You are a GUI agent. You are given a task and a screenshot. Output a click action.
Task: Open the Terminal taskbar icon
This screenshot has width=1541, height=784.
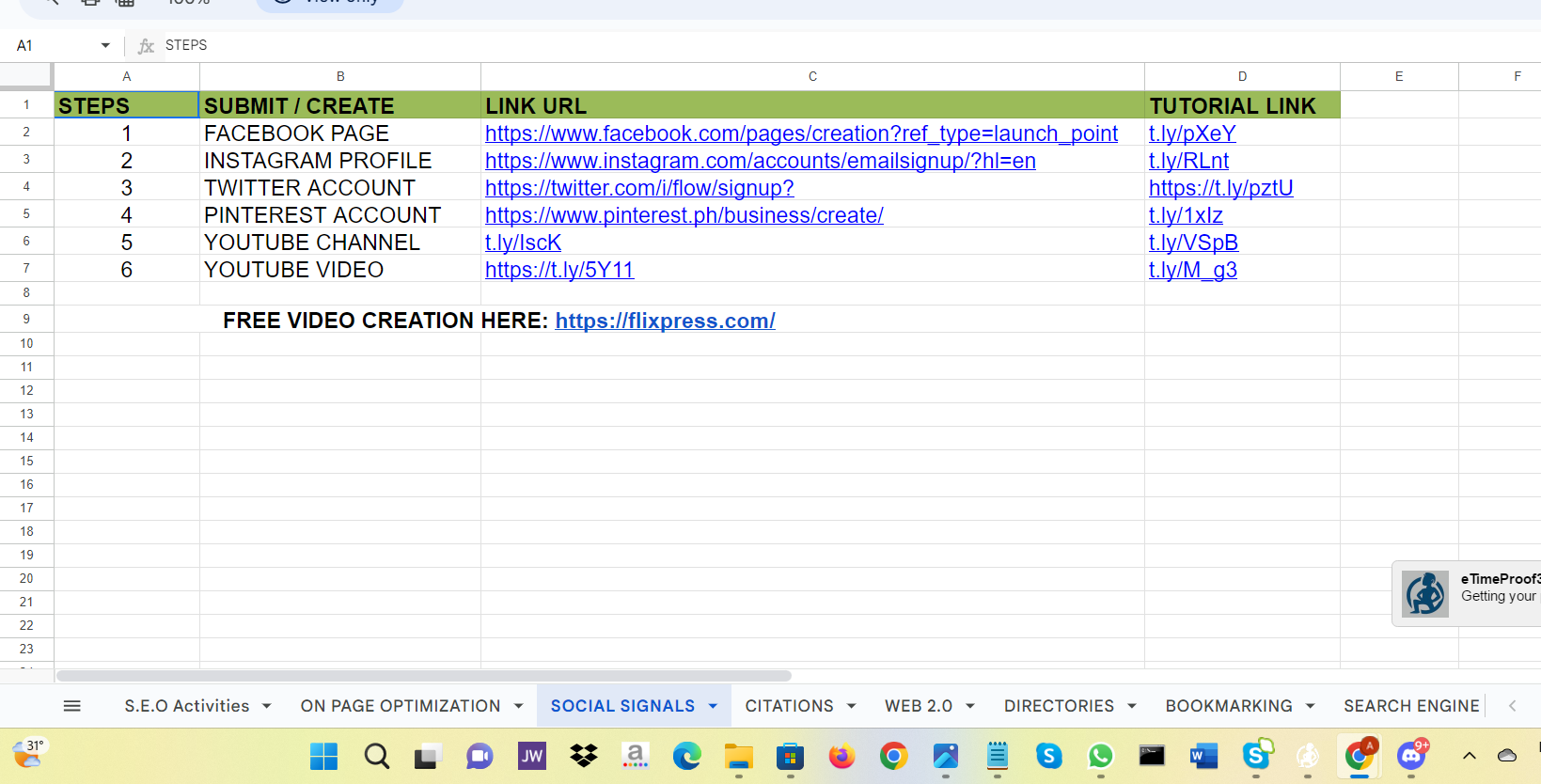point(1152,756)
